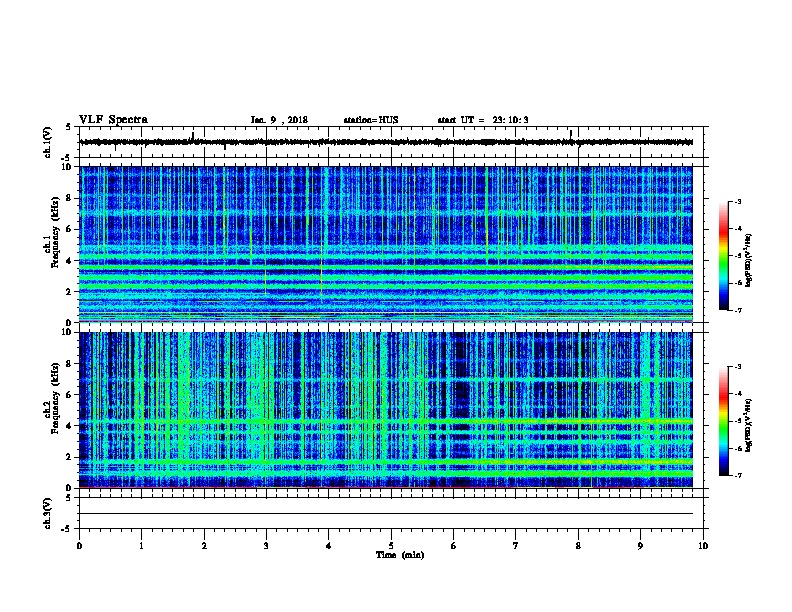Select the date text "Jan. 9, 2018"
The width and height of the screenshot is (792, 612).
279,120
